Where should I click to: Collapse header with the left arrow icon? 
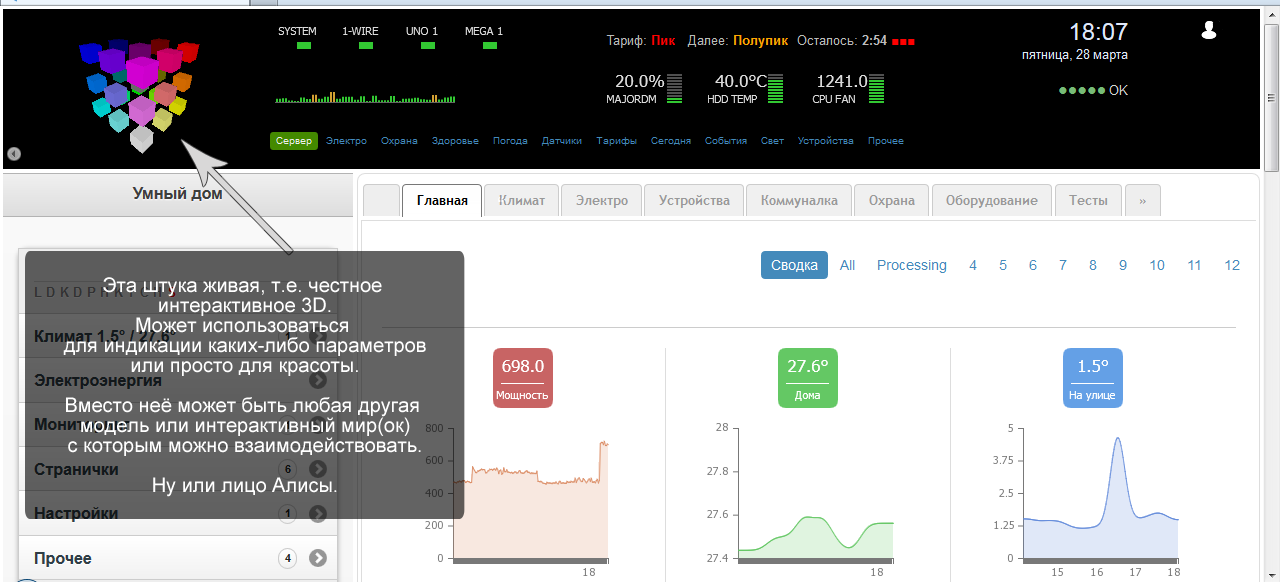click(14, 154)
